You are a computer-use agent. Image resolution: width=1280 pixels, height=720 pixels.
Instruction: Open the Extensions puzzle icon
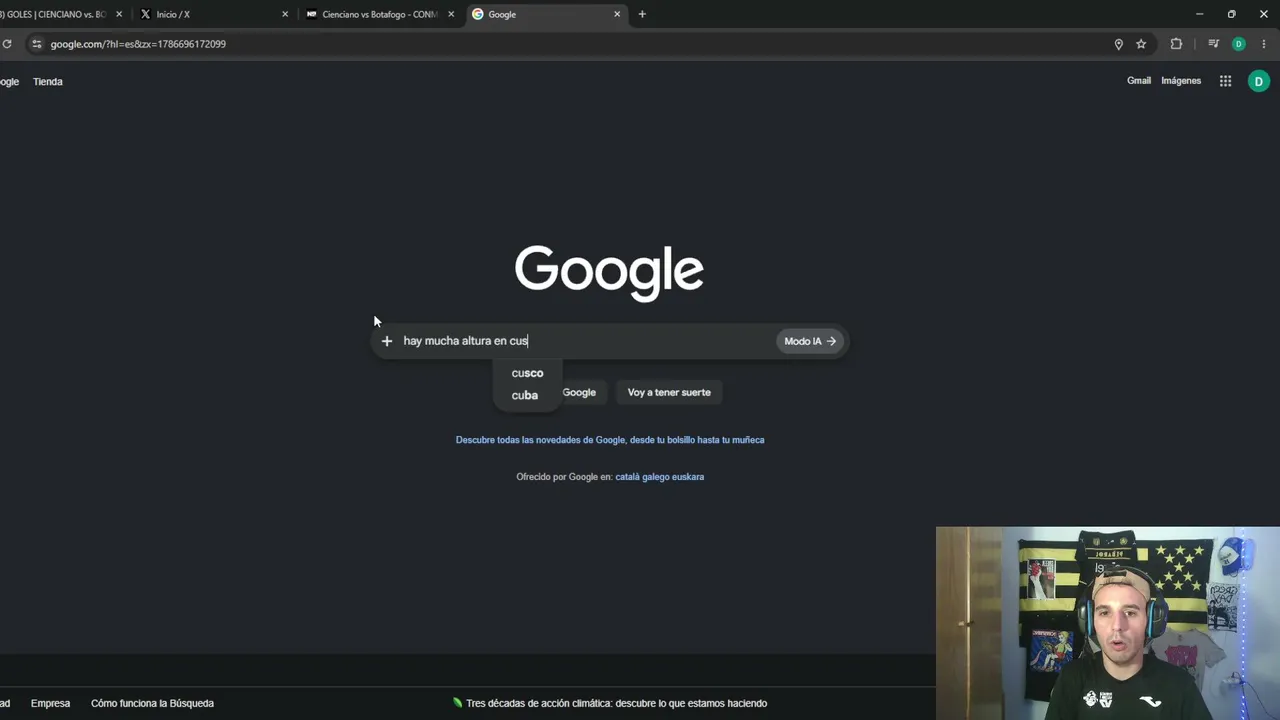click(1176, 44)
